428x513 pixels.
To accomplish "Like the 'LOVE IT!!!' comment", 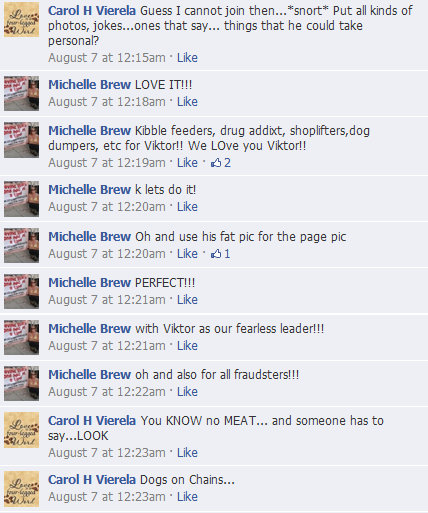I will (x=187, y=102).
